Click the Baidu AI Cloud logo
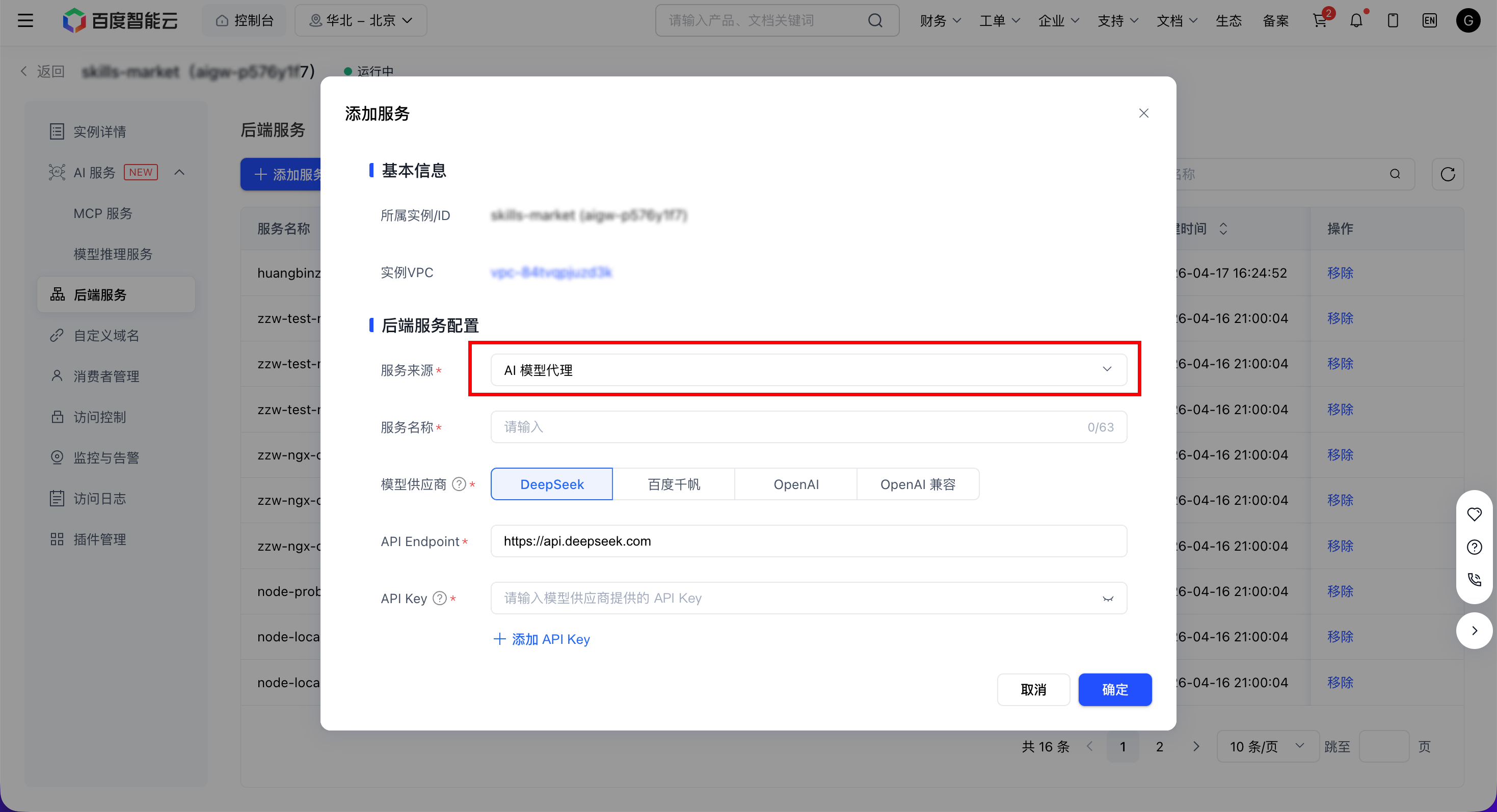 pos(120,21)
